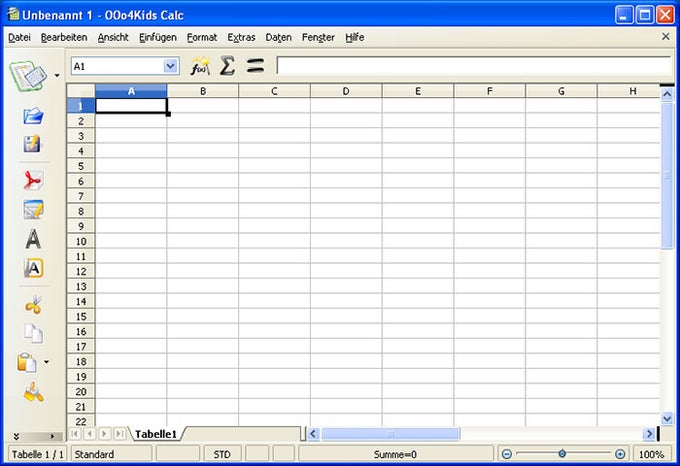Go to next sheet navigation arrow
The image size is (680, 466).
105,433
